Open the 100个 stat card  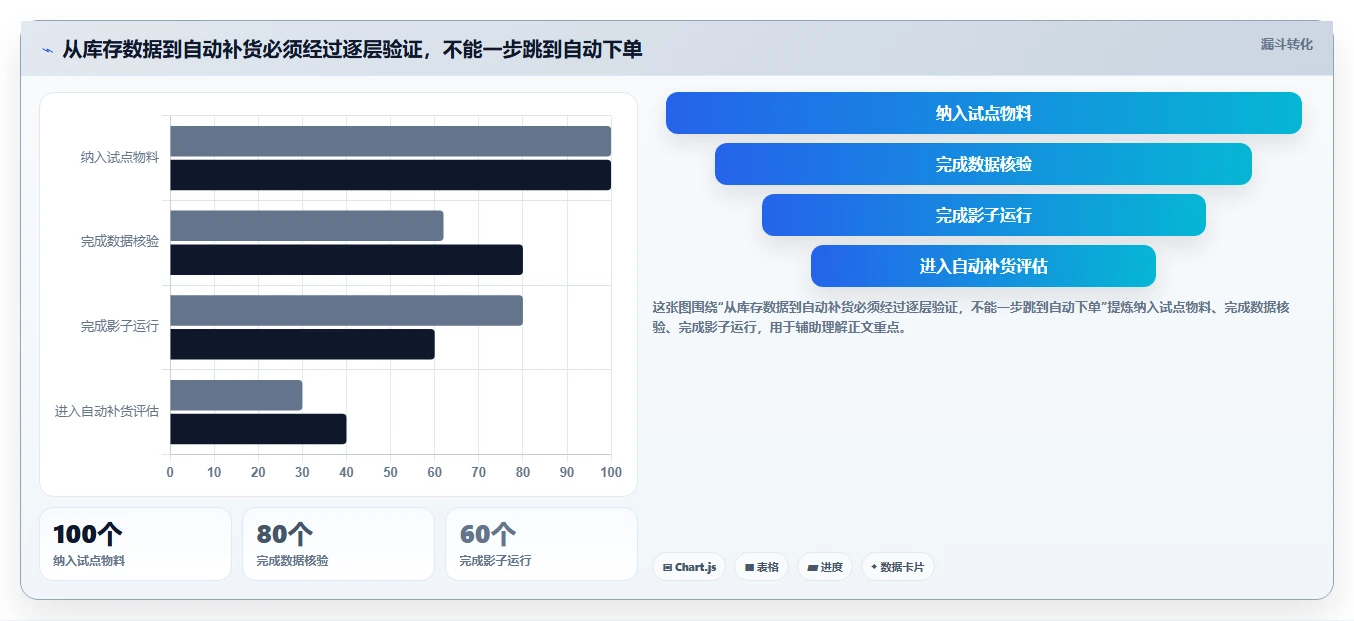[135, 544]
